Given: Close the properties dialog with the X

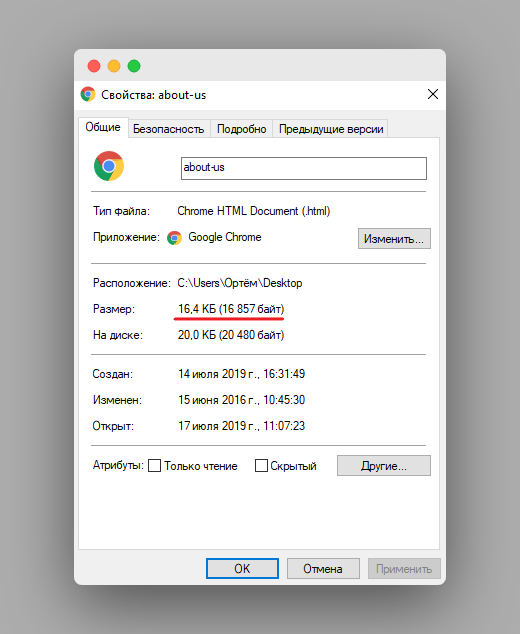Looking at the screenshot, I should (x=433, y=94).
